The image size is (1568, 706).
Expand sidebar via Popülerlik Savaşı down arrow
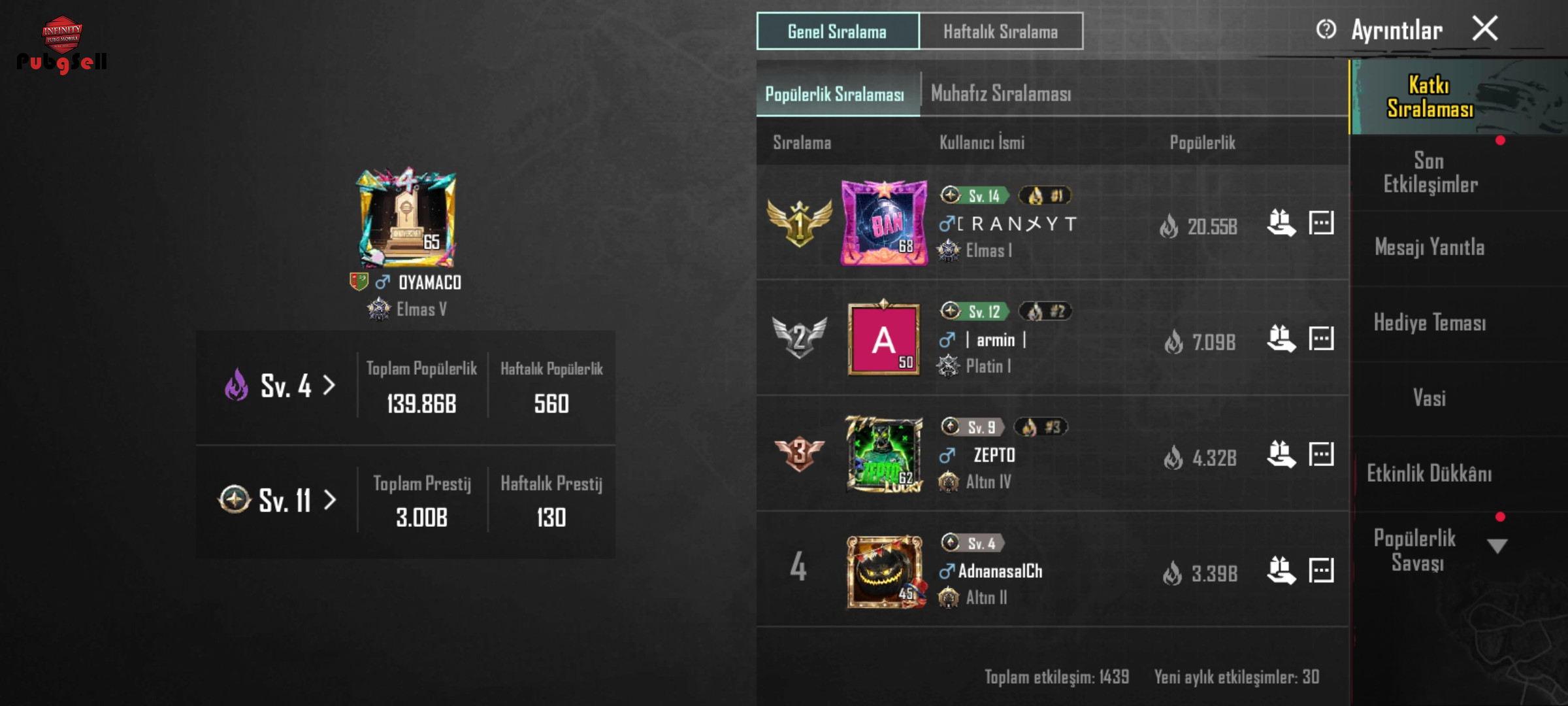coord(1497,546)
